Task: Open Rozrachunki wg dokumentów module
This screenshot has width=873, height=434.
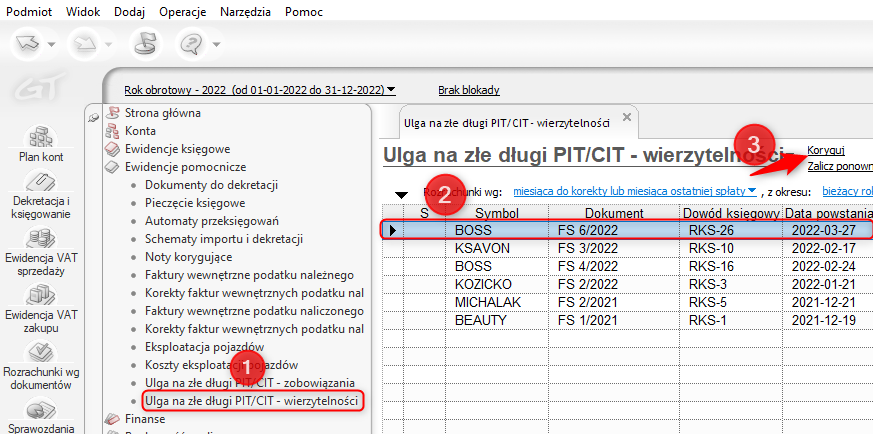Action: (41, 366)
